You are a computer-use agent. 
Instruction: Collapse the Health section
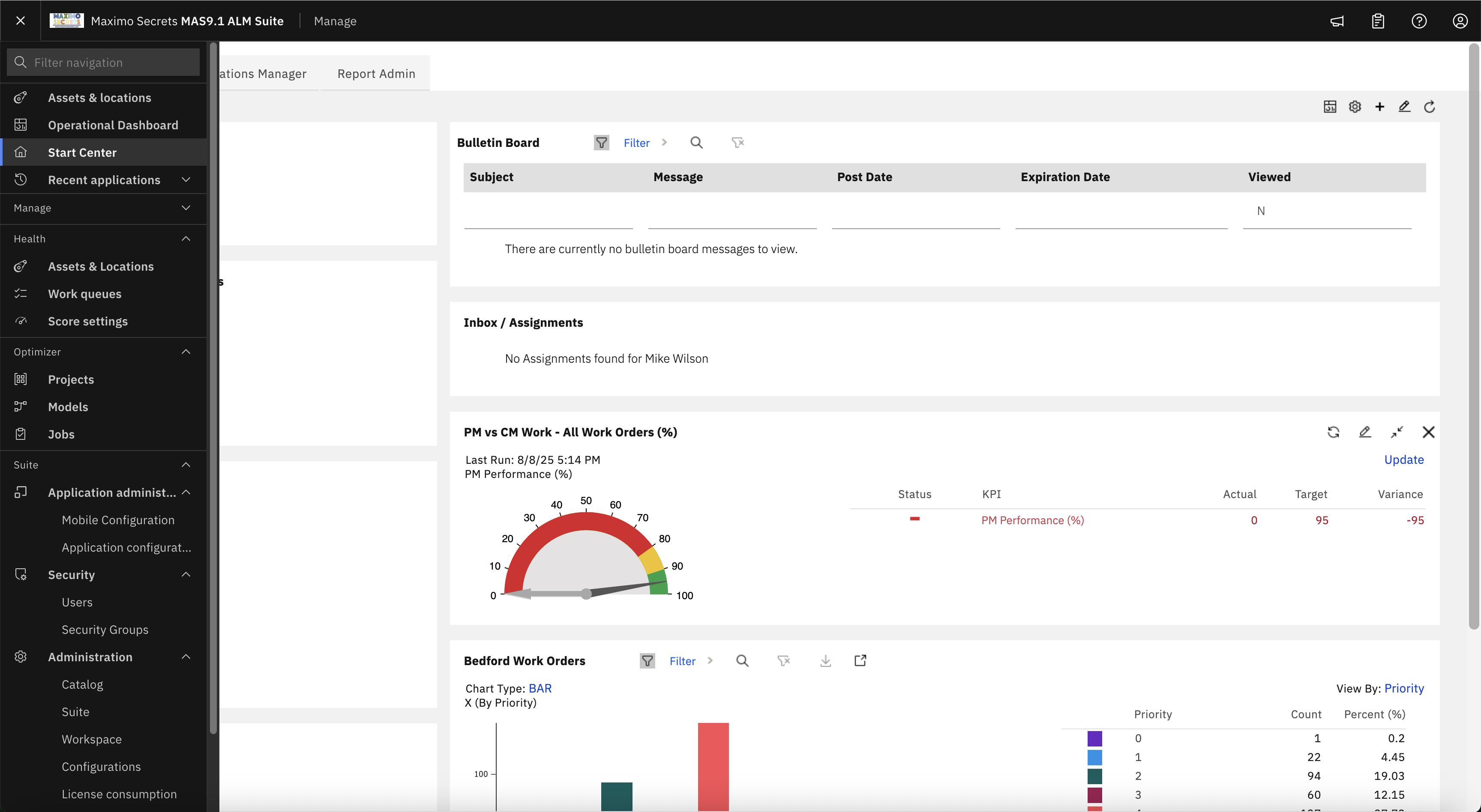click(185, 238)
